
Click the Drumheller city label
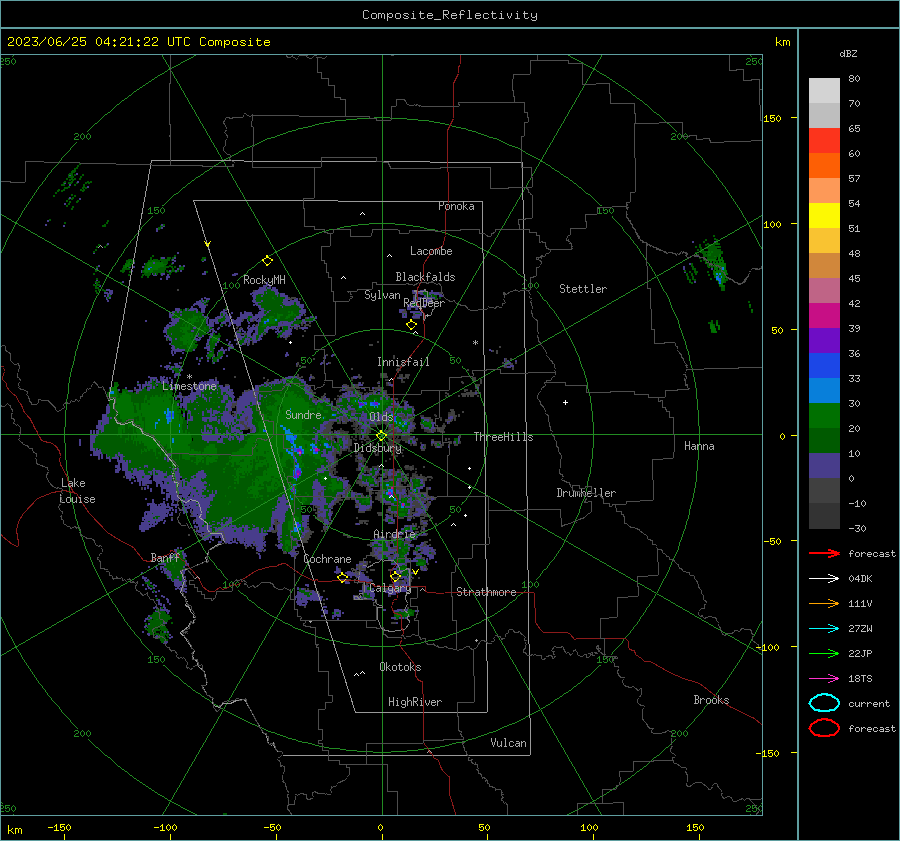pos(586,493)
